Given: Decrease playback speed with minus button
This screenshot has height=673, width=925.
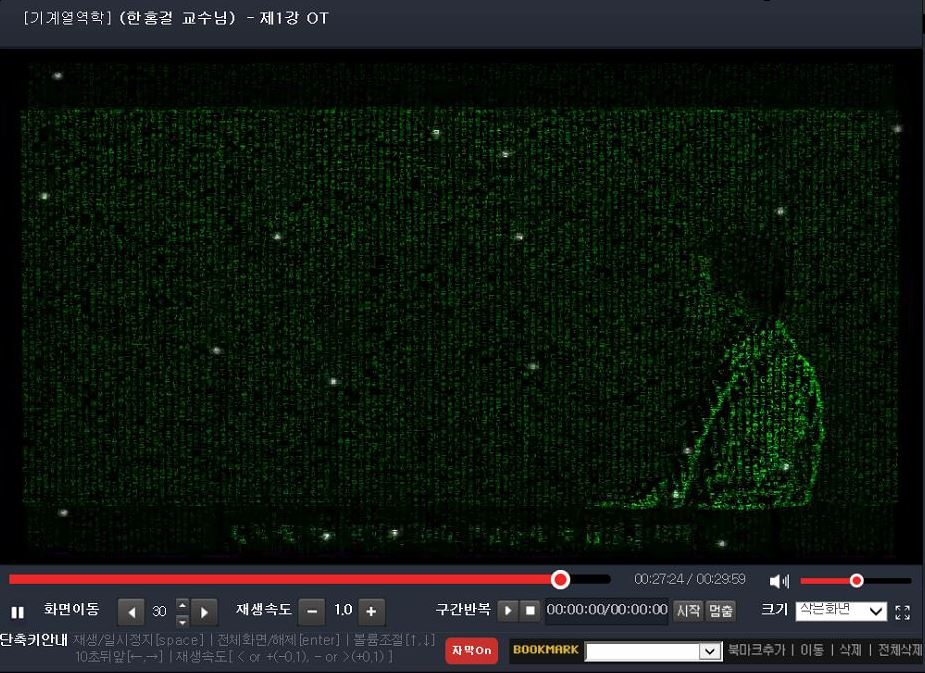Looking at the screenshot, I should click(311, 611).
